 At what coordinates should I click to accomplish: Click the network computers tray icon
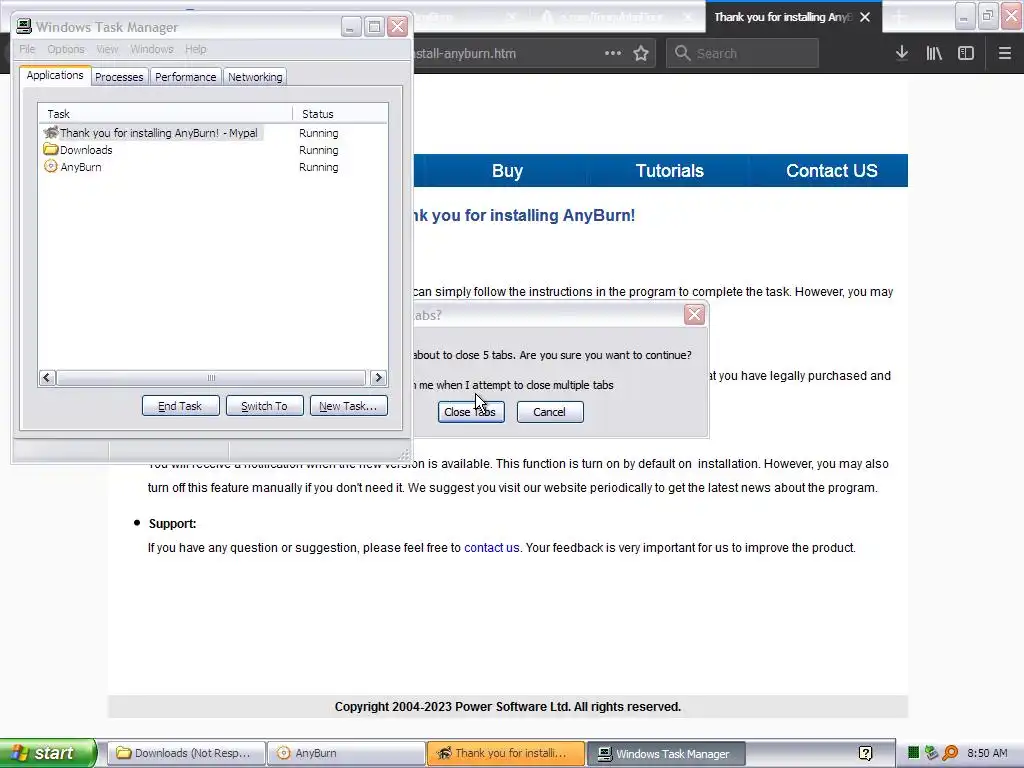click(931, 753)
